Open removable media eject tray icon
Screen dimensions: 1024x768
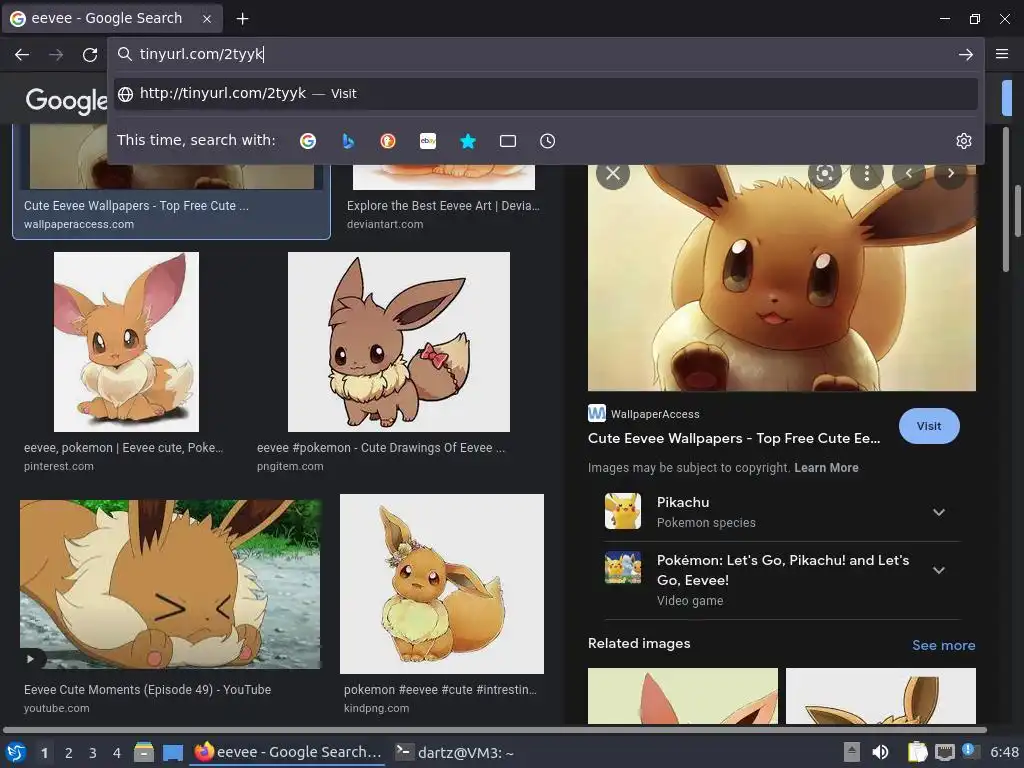851,752
